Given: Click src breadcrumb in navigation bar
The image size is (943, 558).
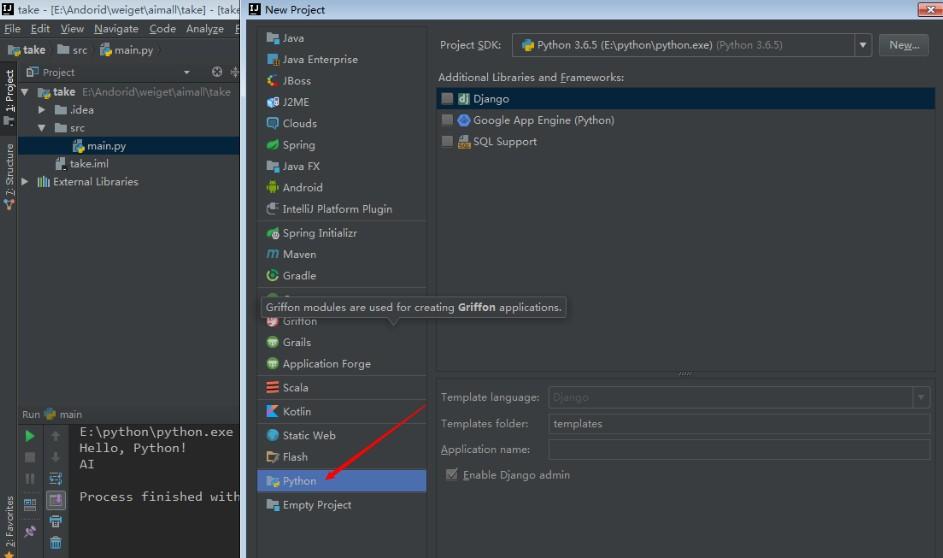Looking at the screenshot, I should coord(72,50).
